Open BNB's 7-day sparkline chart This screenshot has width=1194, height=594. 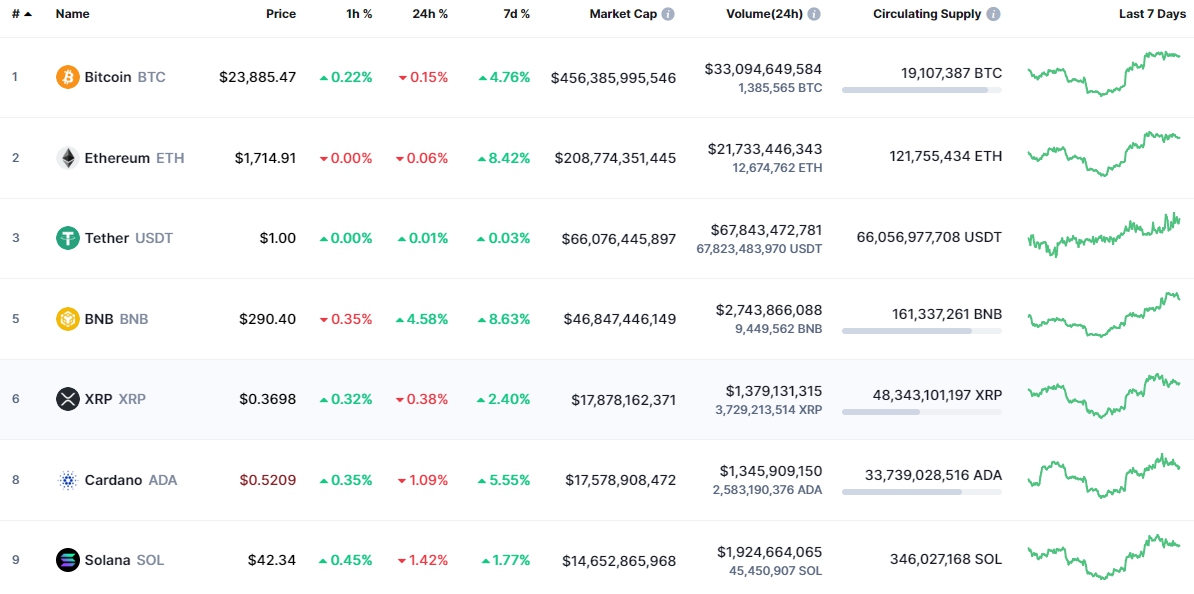(x=1103, y=315)
